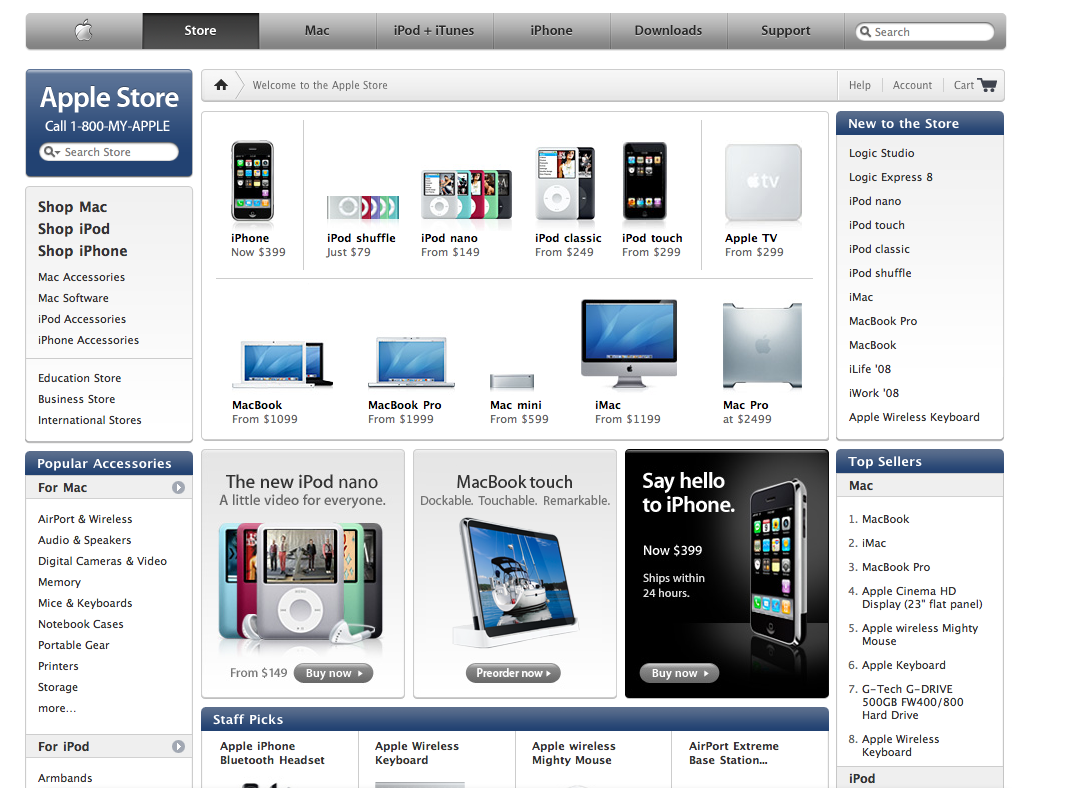This screenshot has width=1074, height=788.
Task: Click the Mac Pro tower image
Action: [762, 346]
